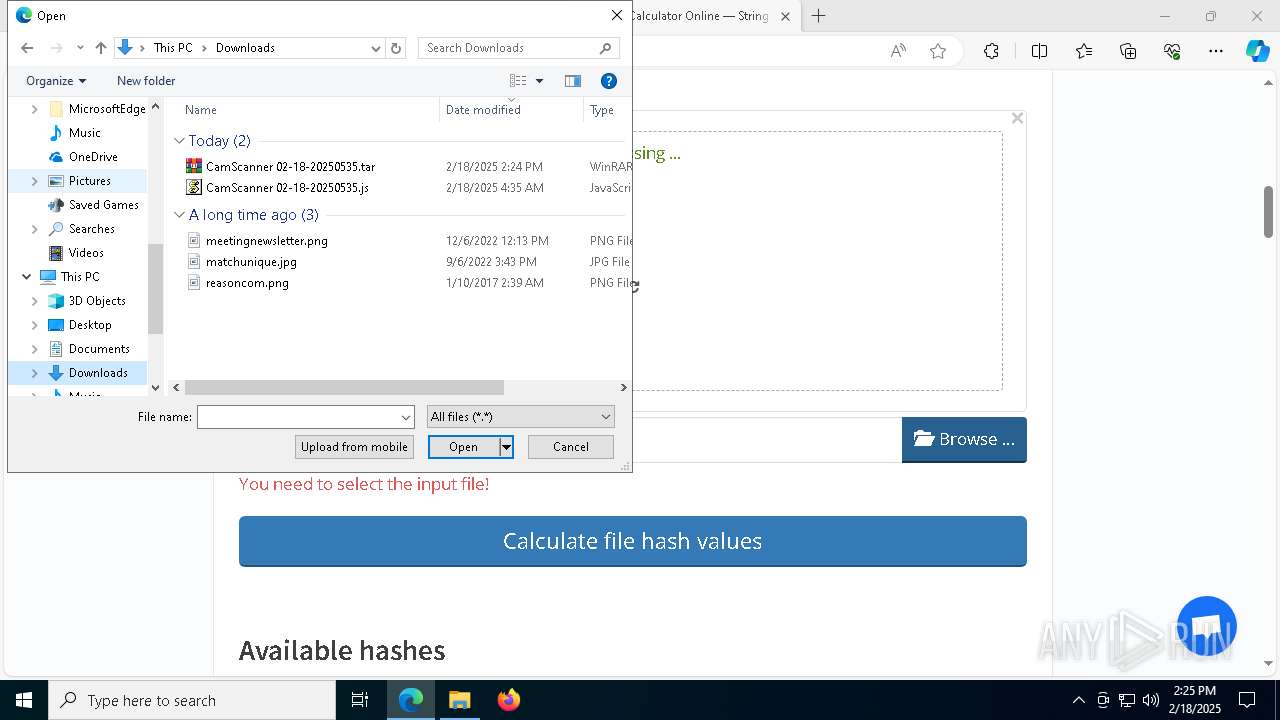Open Firefox from the taskbar
This screenshot has height=720, width=1280.
click(x=508, y=700)
